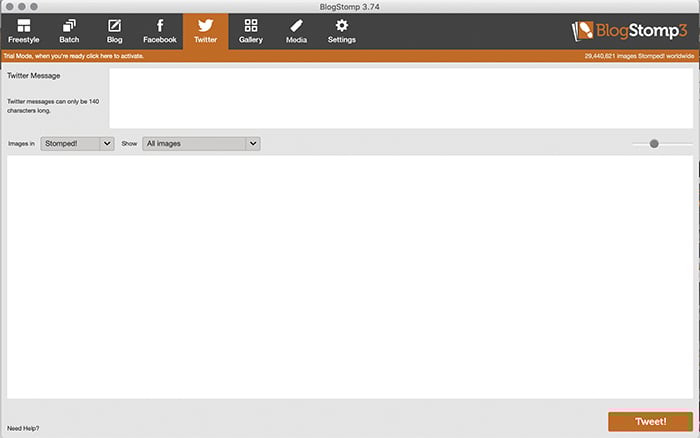Click the 140 characters limit note
This screenshot has width=700, height=438.
pos(53,106)
